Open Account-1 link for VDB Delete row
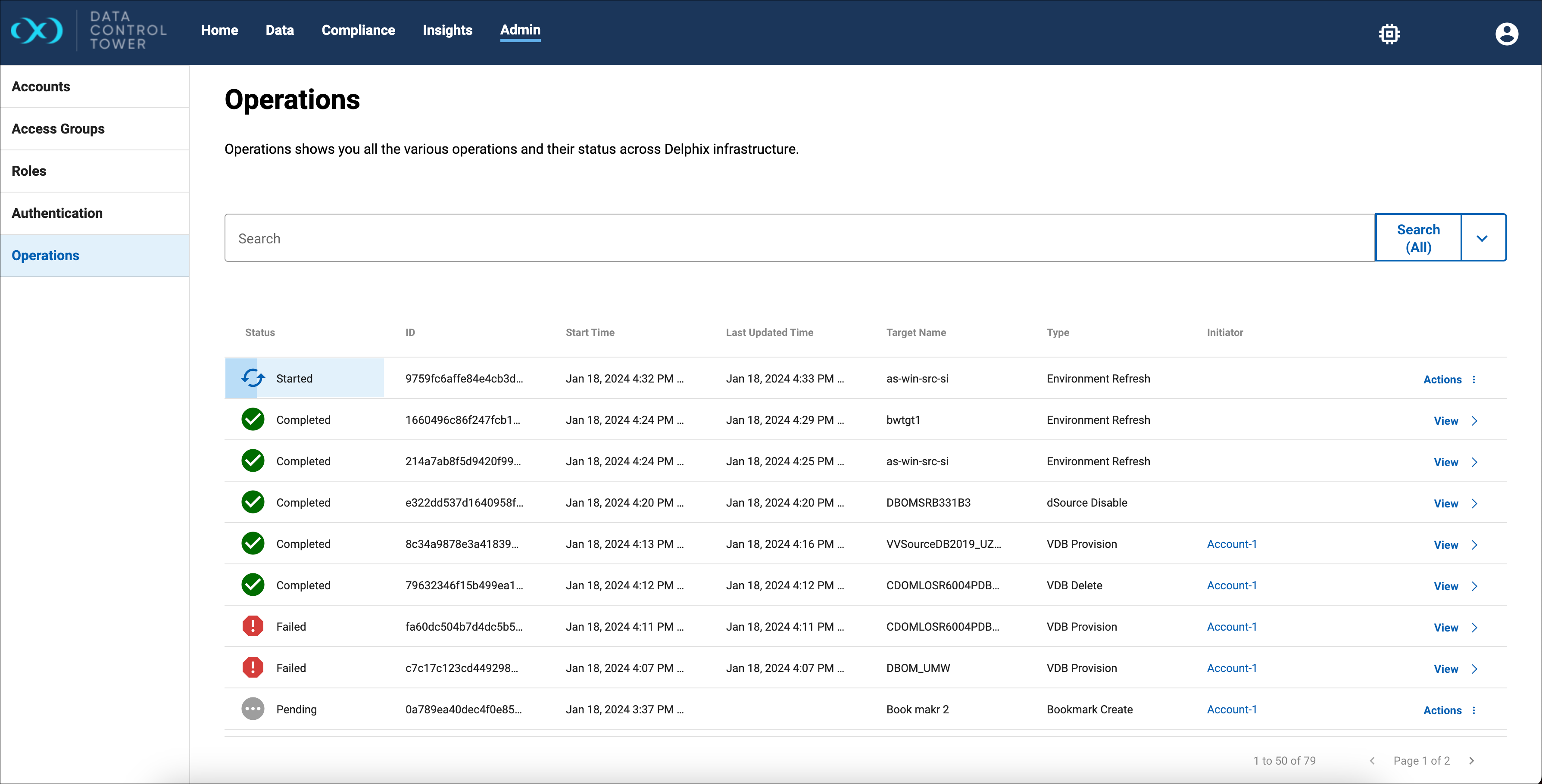This screenshot has width=1542, height=784. [1231, 585]
